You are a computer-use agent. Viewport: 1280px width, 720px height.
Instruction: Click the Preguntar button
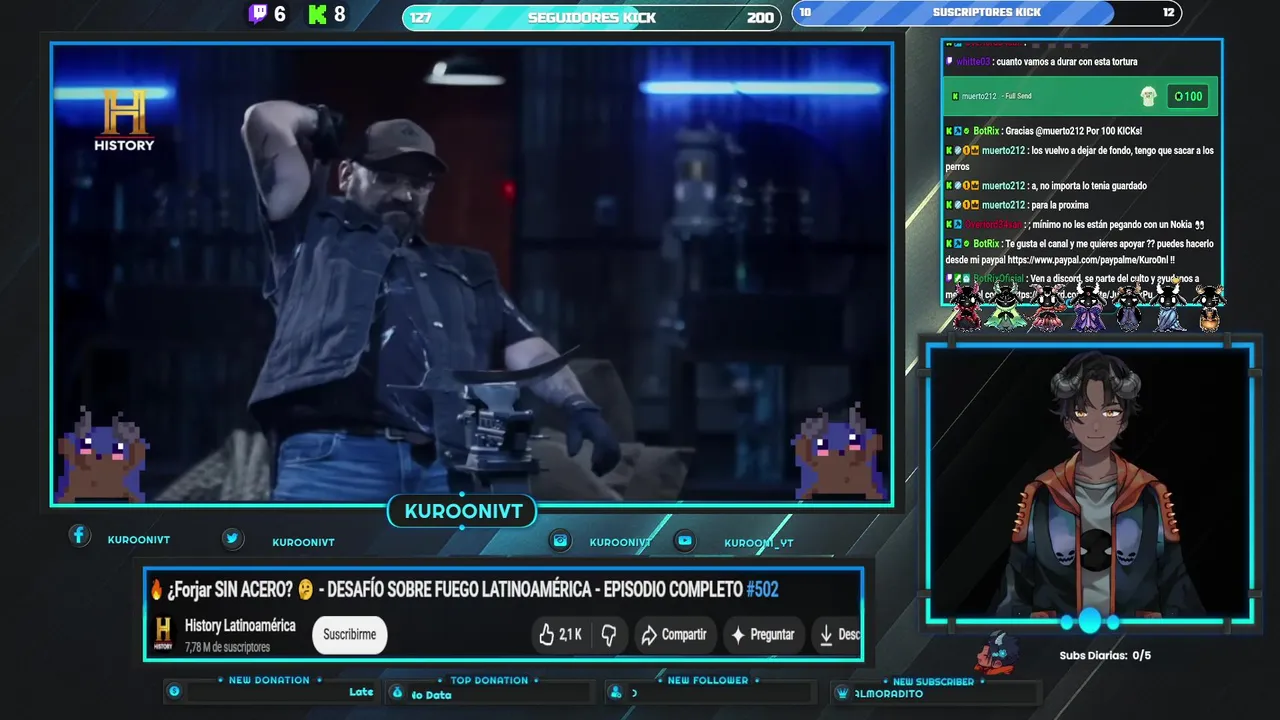point(763,634)
